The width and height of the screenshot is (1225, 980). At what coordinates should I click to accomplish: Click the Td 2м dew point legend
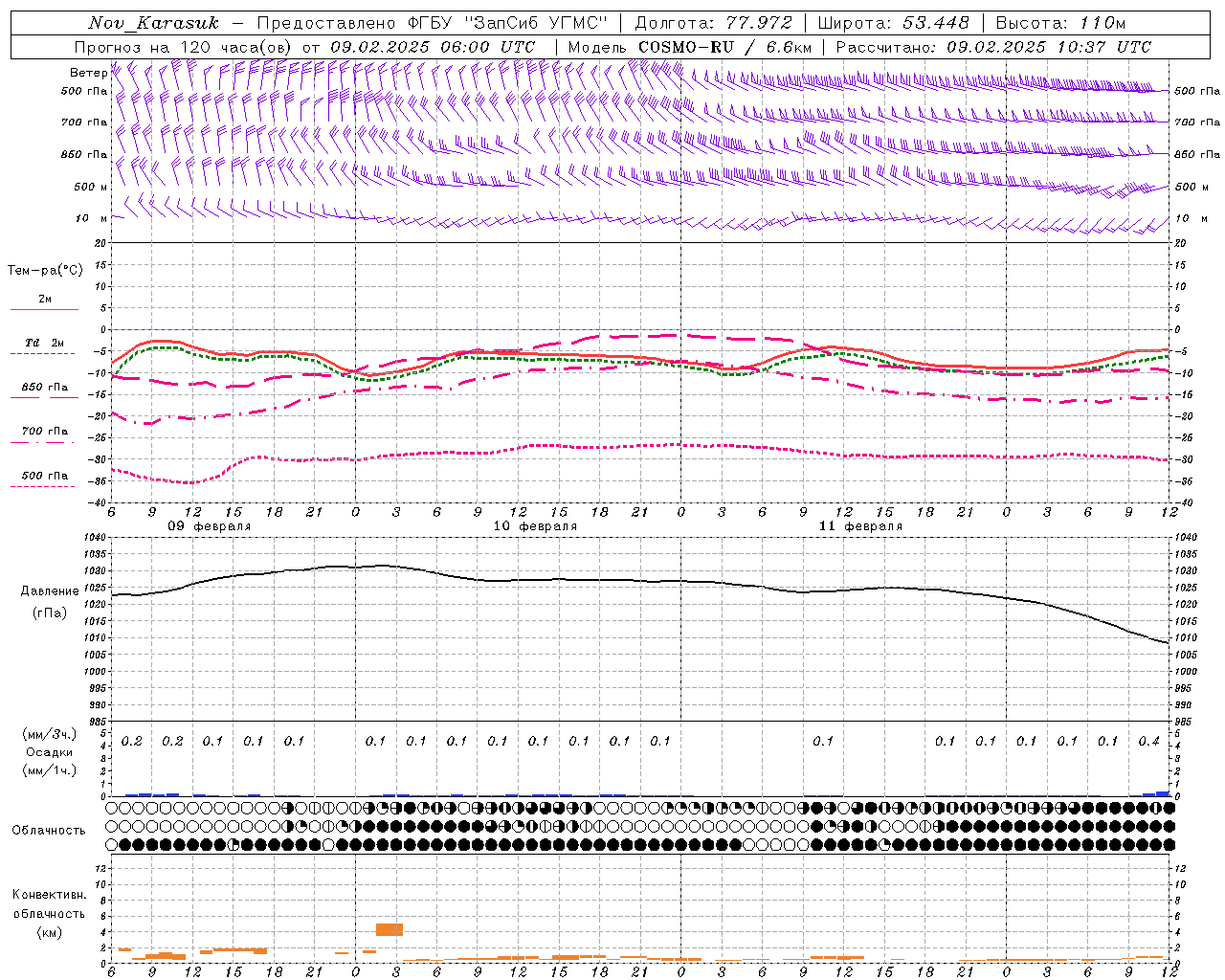click(44, 347)
